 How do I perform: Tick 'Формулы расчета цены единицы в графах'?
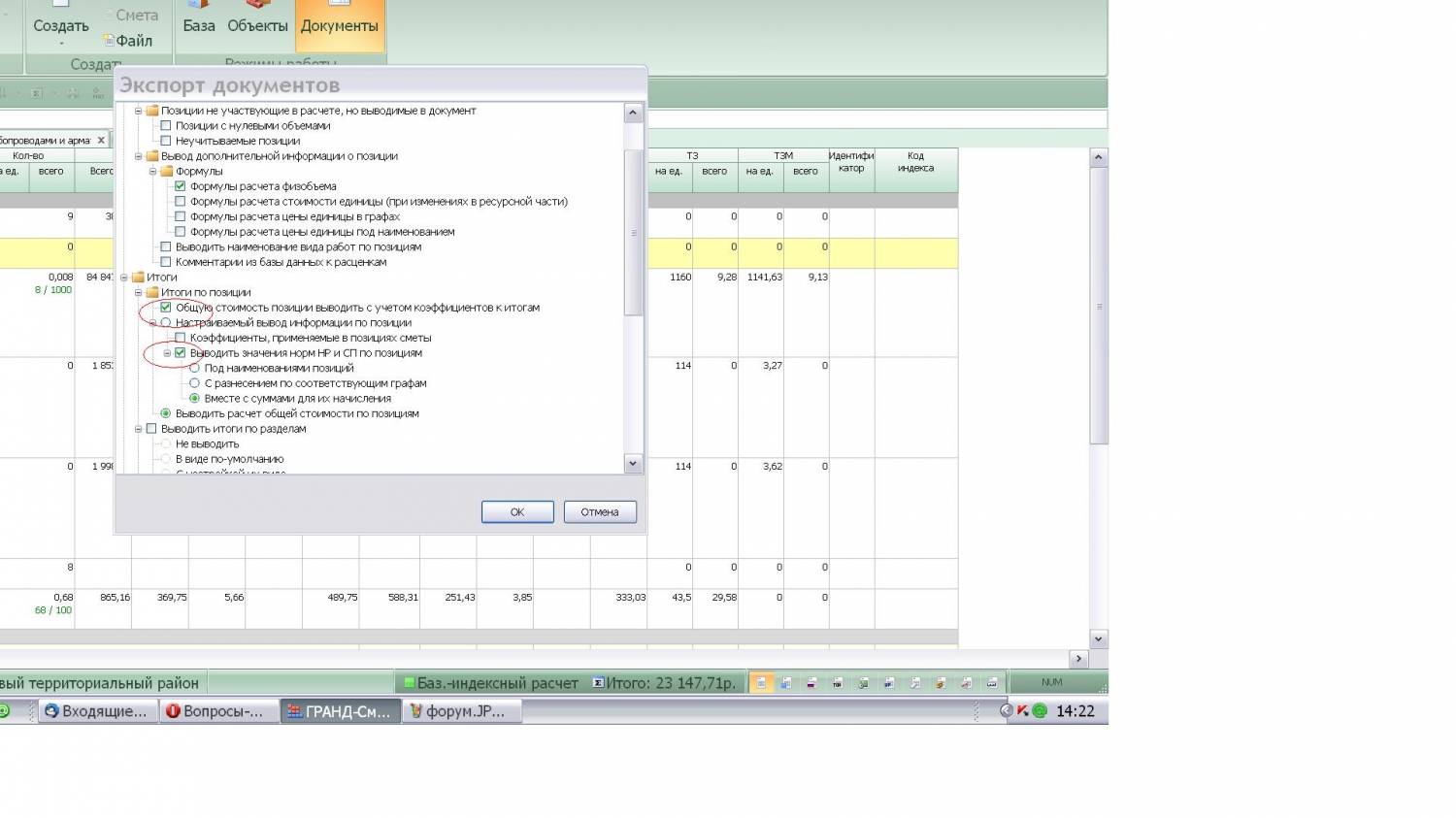(181, 216)
